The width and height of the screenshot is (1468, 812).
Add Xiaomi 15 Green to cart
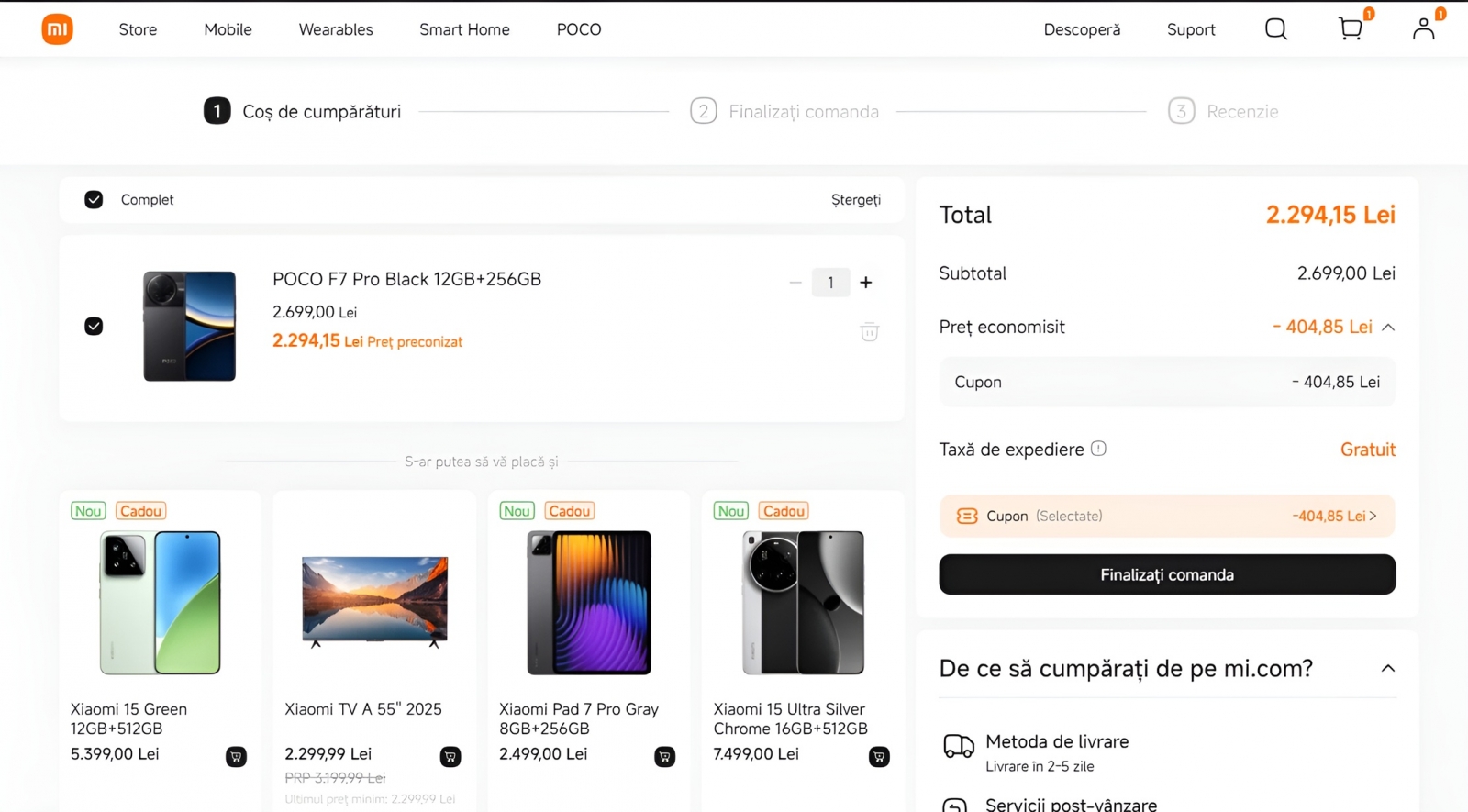pyautogui.click(x=236, y=757)
